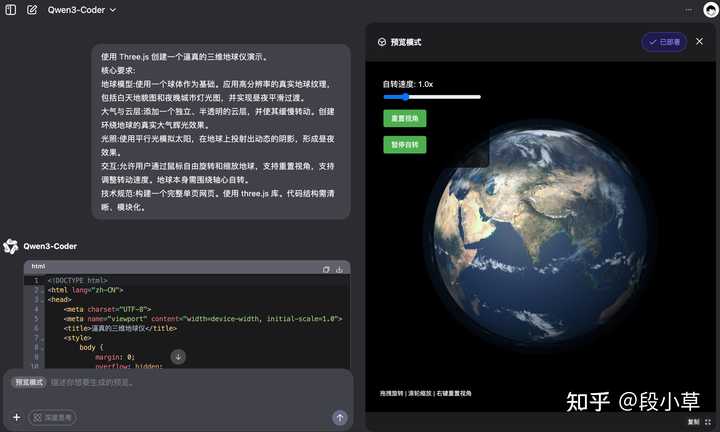Toggle the 预览模式 tag in the input box

(29, 382)
